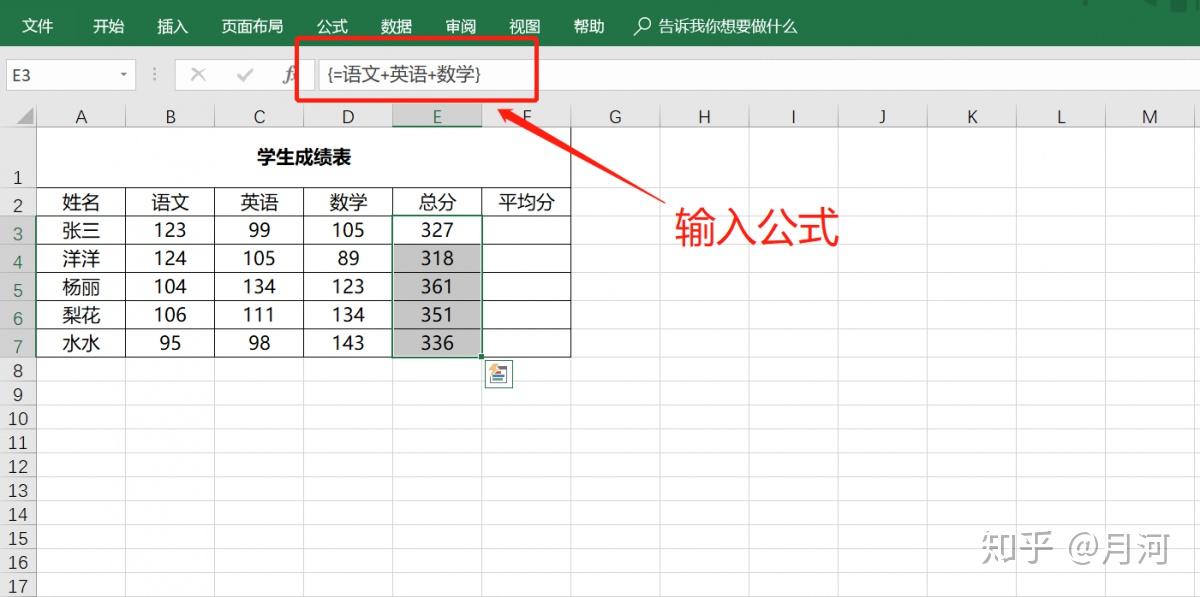The width and height of the screenshot is (1200, 597).
Task: Select the 姓名 header cell
Action: (x=81, y=202)
